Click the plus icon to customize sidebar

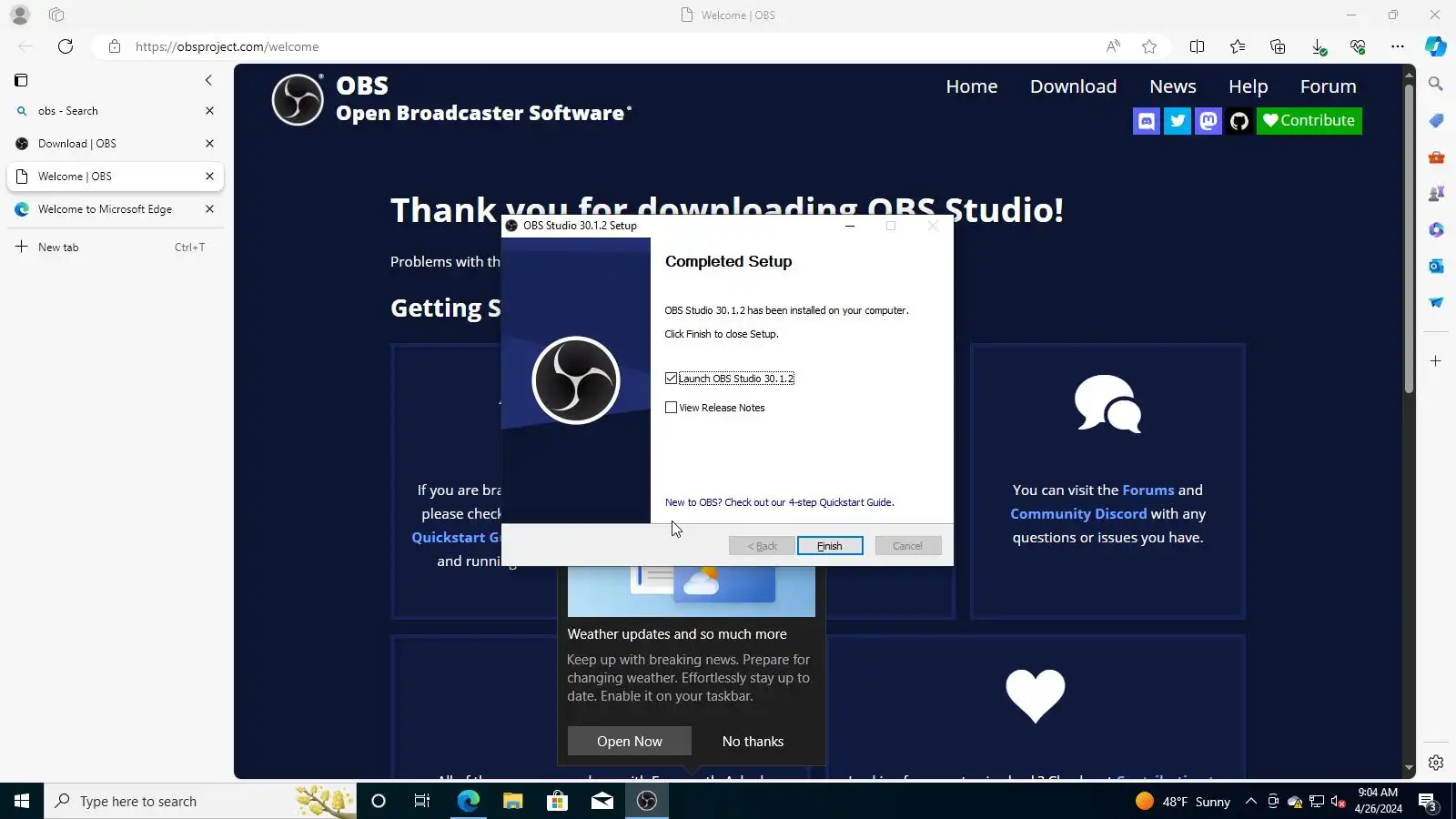pos(1436,361)
